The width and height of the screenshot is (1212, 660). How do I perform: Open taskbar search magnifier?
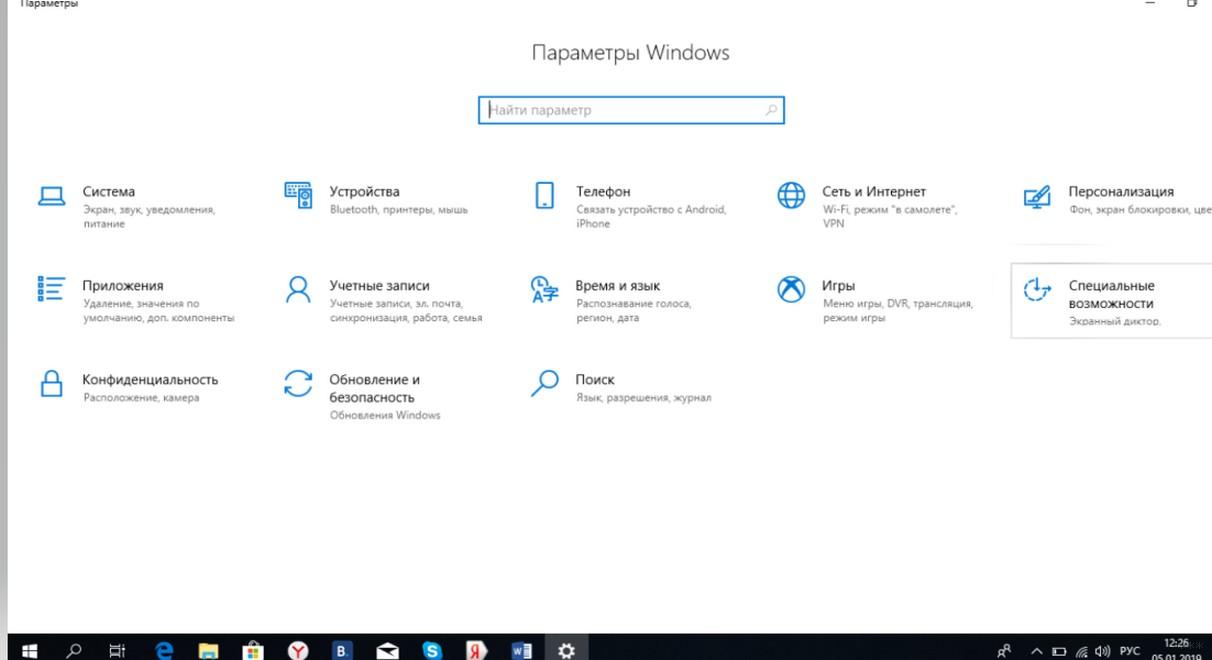coord(74,650)
